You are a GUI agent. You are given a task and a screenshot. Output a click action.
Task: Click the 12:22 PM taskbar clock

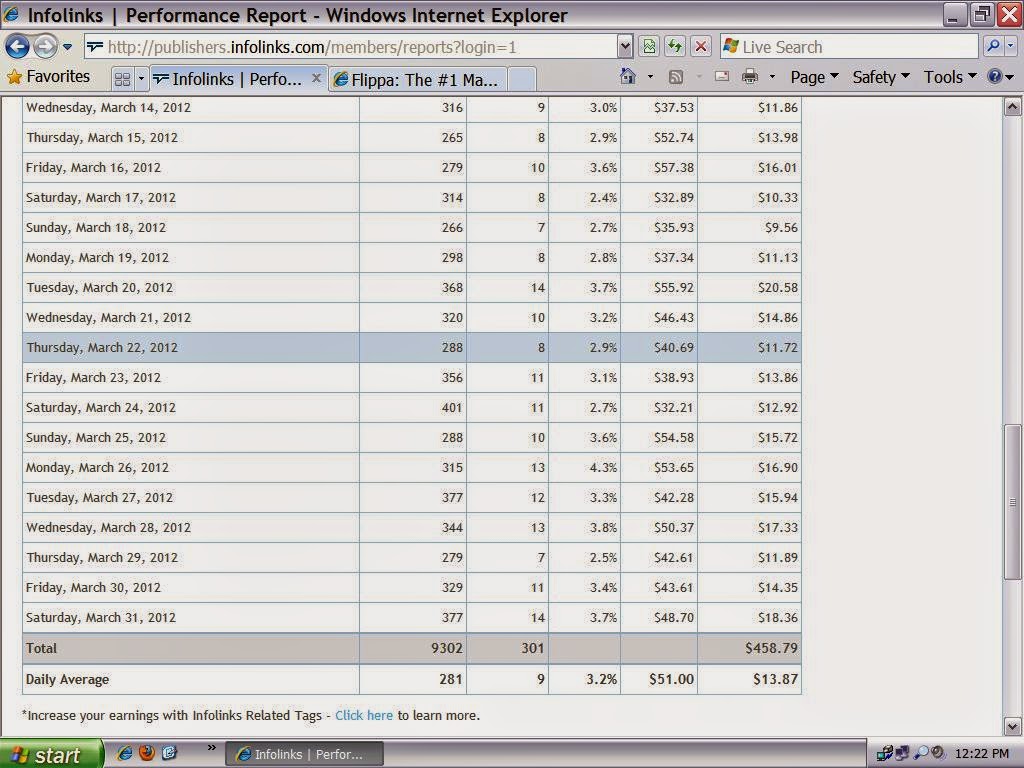pos(982,754)
